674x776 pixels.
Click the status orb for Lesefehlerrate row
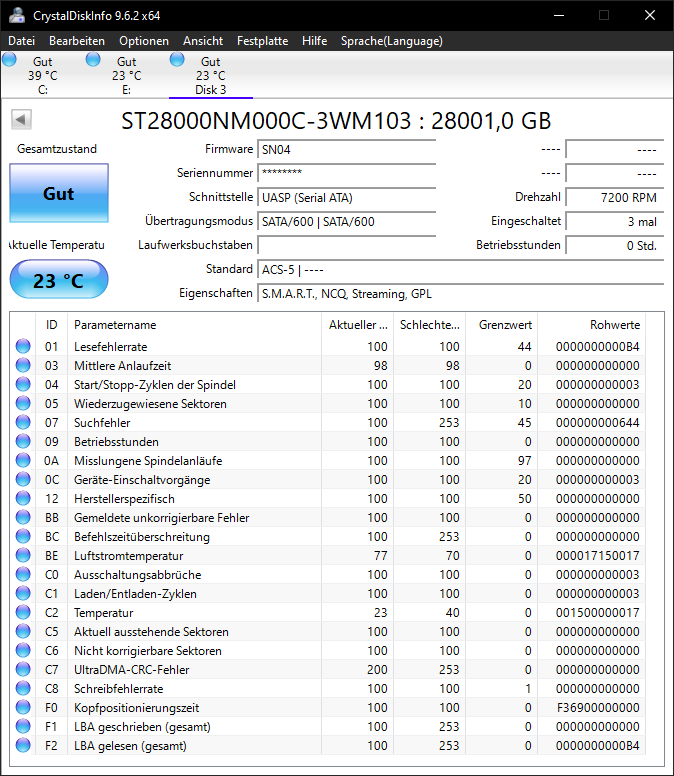point(23,346)
